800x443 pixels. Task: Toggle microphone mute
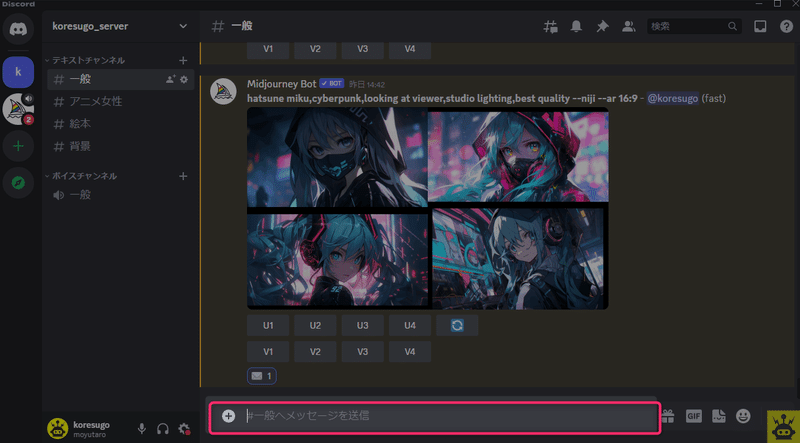[142, 429]
